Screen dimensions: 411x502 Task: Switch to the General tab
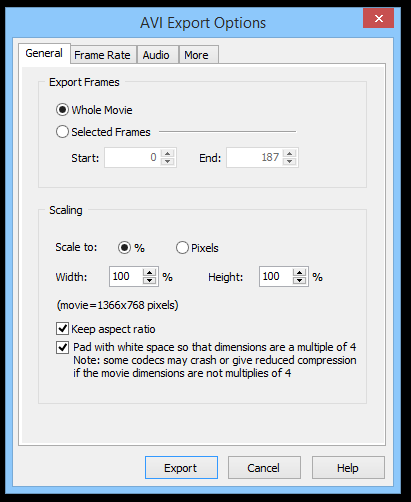(44, 53)
